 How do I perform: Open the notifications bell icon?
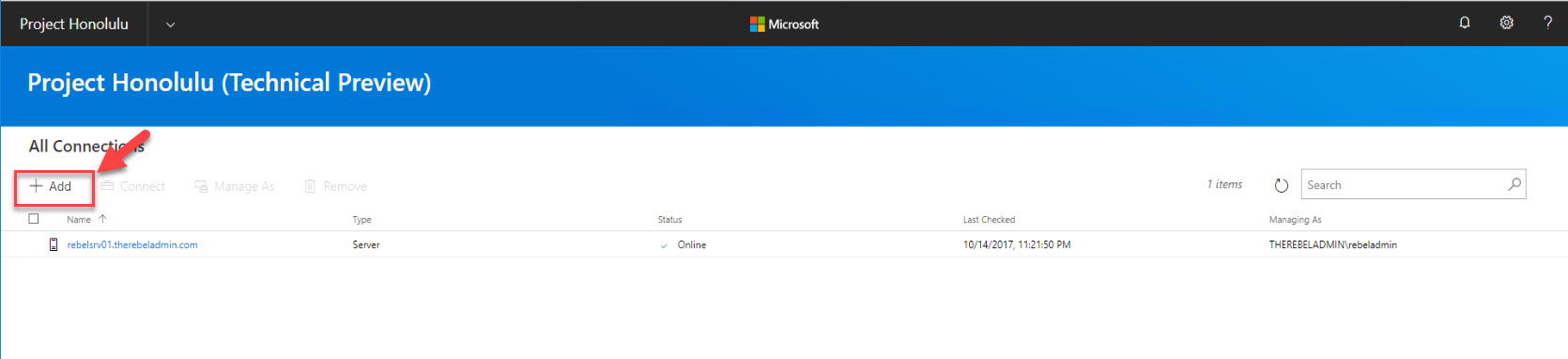click(1465, 23)
